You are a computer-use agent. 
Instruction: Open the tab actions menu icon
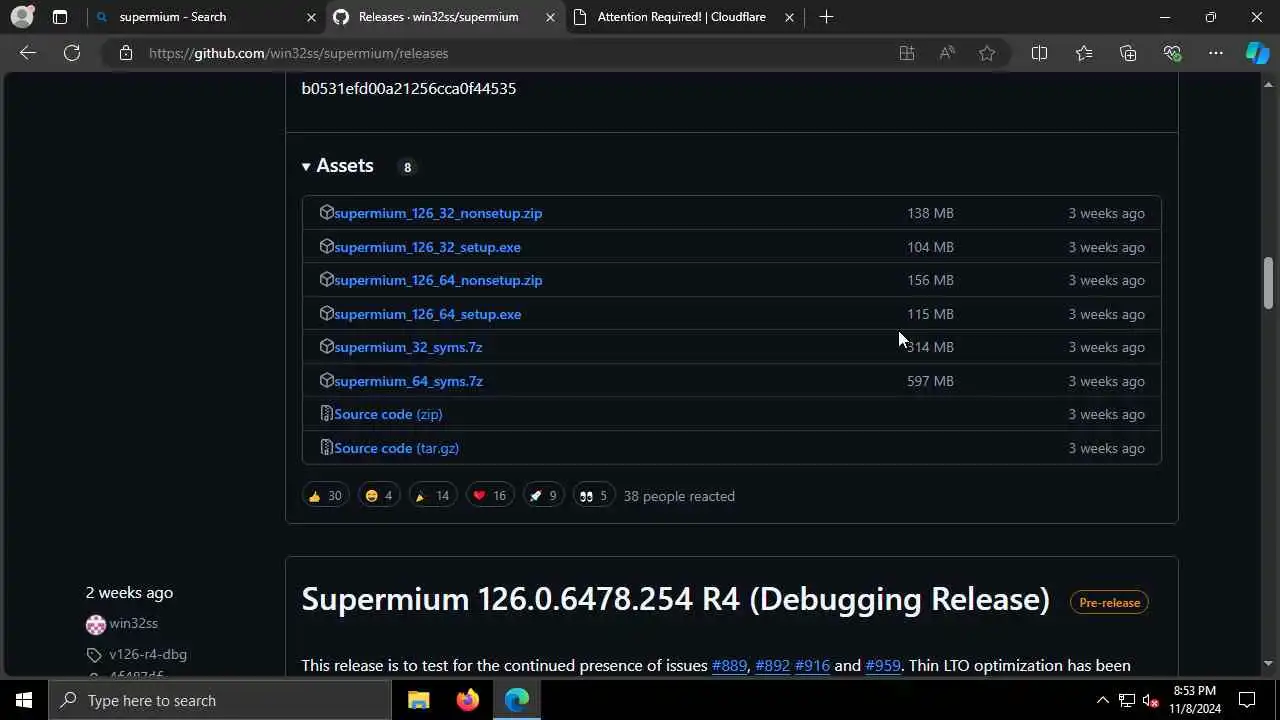(60, 17)
